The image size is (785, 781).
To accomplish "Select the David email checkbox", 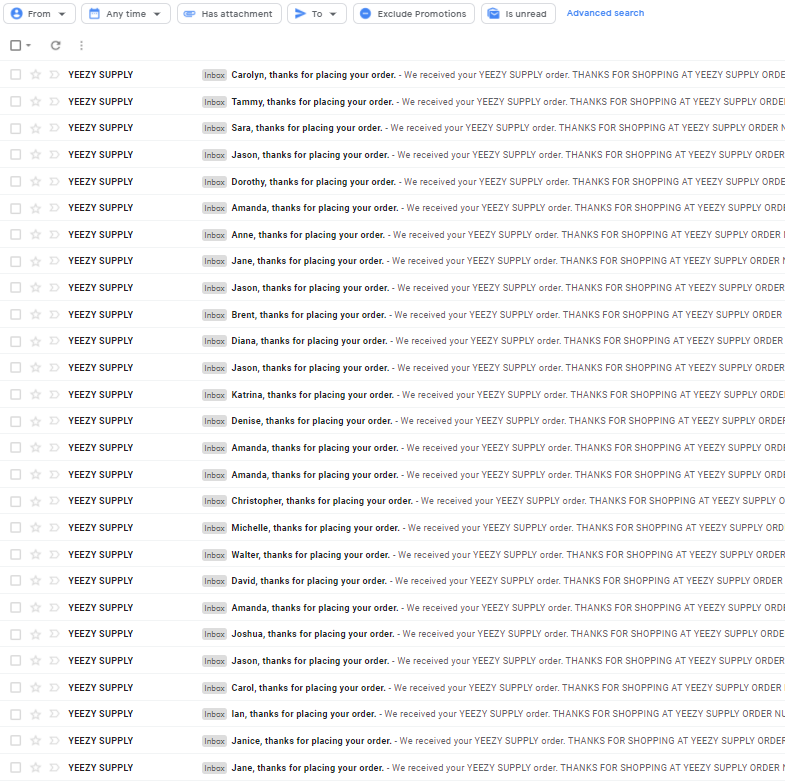I will (x=16, y=581).
